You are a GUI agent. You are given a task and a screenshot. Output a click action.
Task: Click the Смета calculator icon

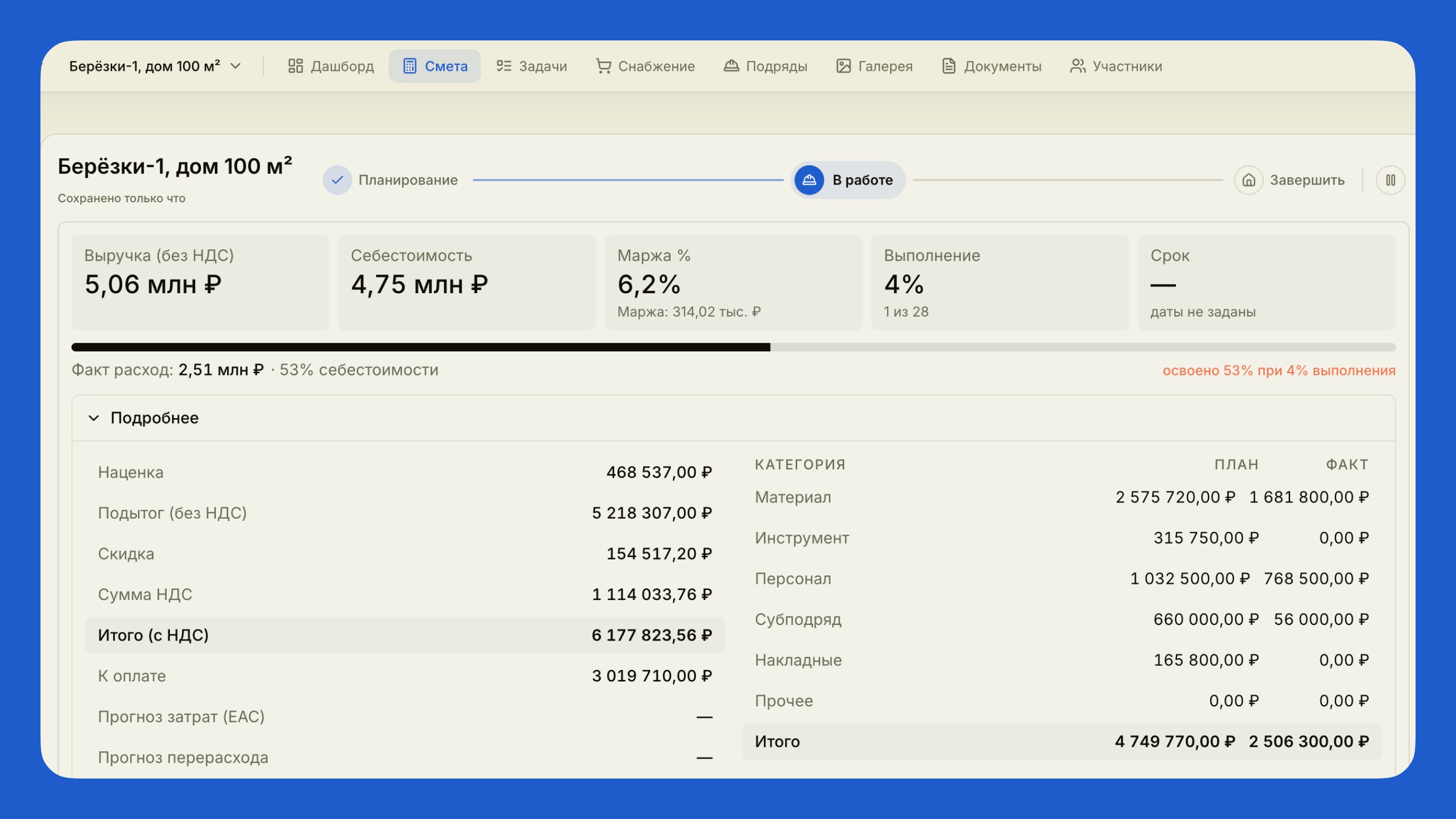click(x=410, y=66)
